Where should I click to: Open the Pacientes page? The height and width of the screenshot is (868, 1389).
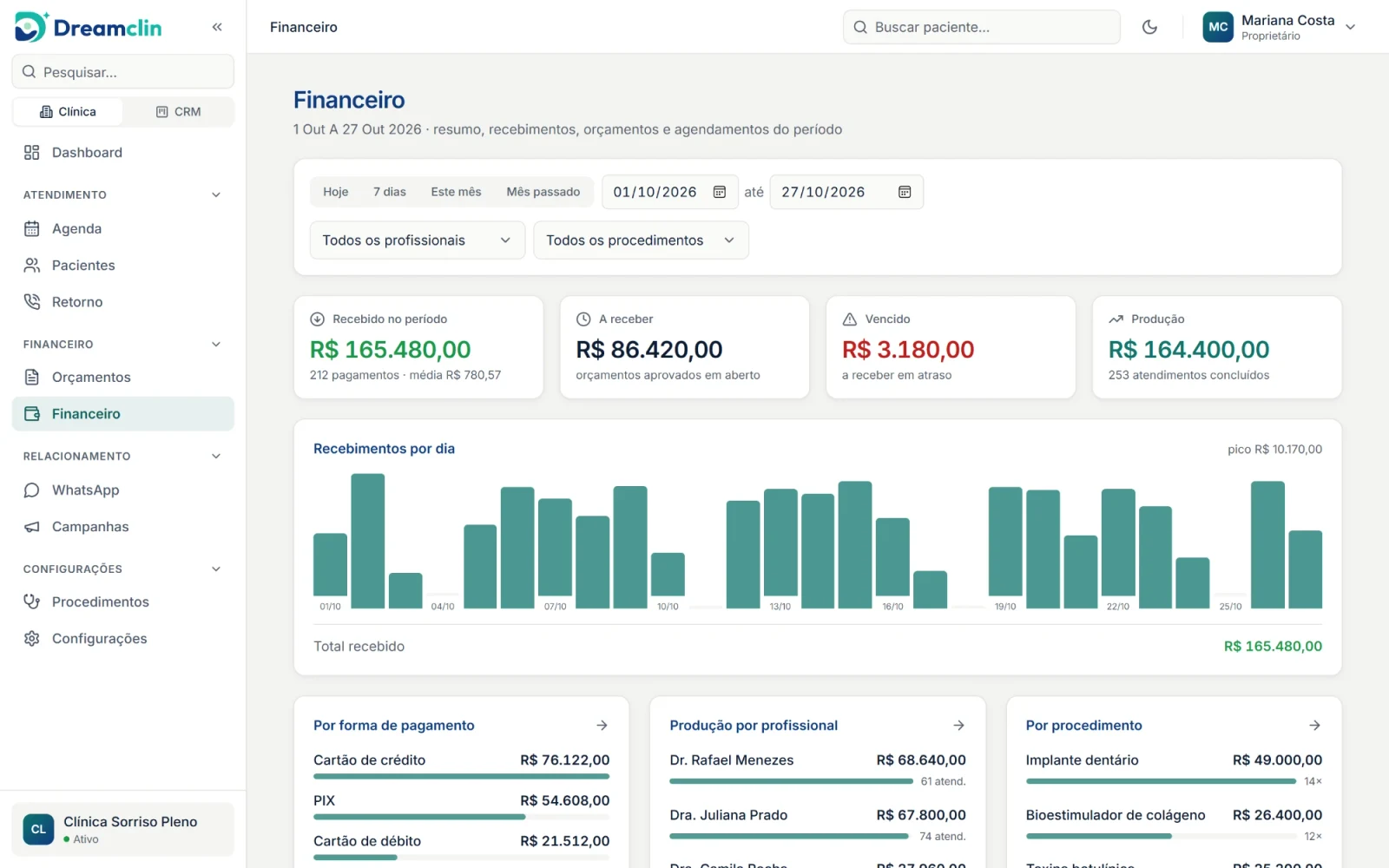[122, 265]
